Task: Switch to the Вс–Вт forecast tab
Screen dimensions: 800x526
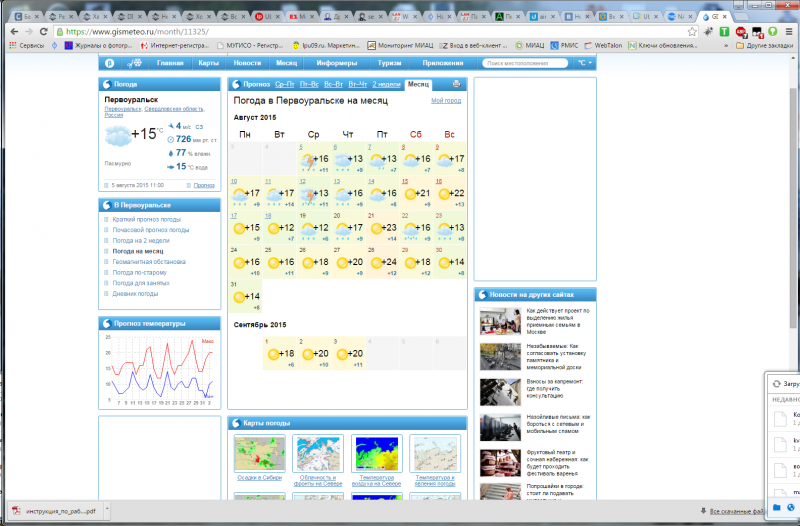Action: pyautogui.click(x=334, y=84)
